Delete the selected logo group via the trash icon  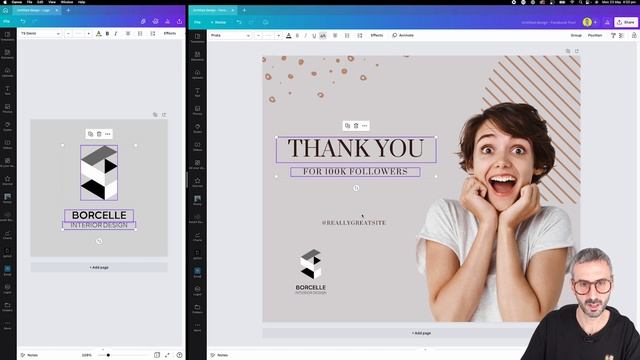click(99, 134)
